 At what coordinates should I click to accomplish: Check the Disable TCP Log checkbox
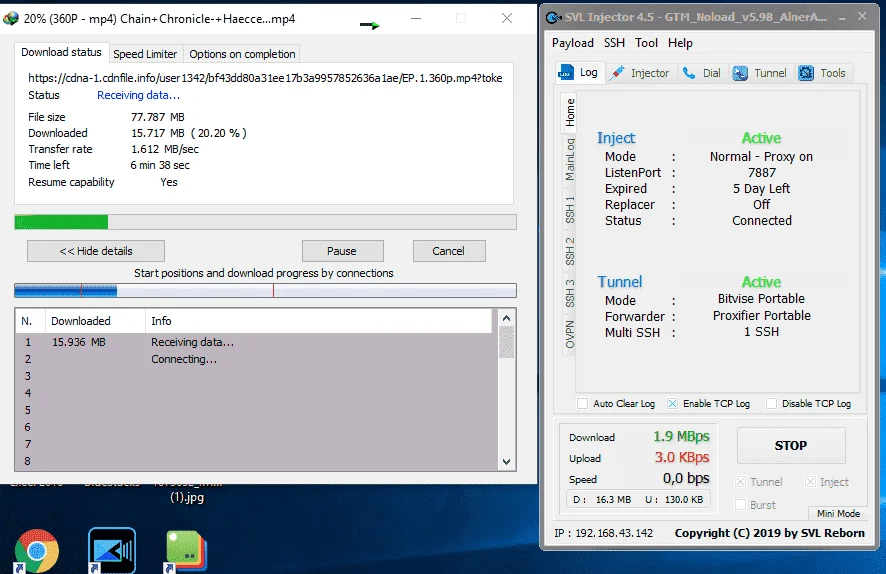click(771, 403)
